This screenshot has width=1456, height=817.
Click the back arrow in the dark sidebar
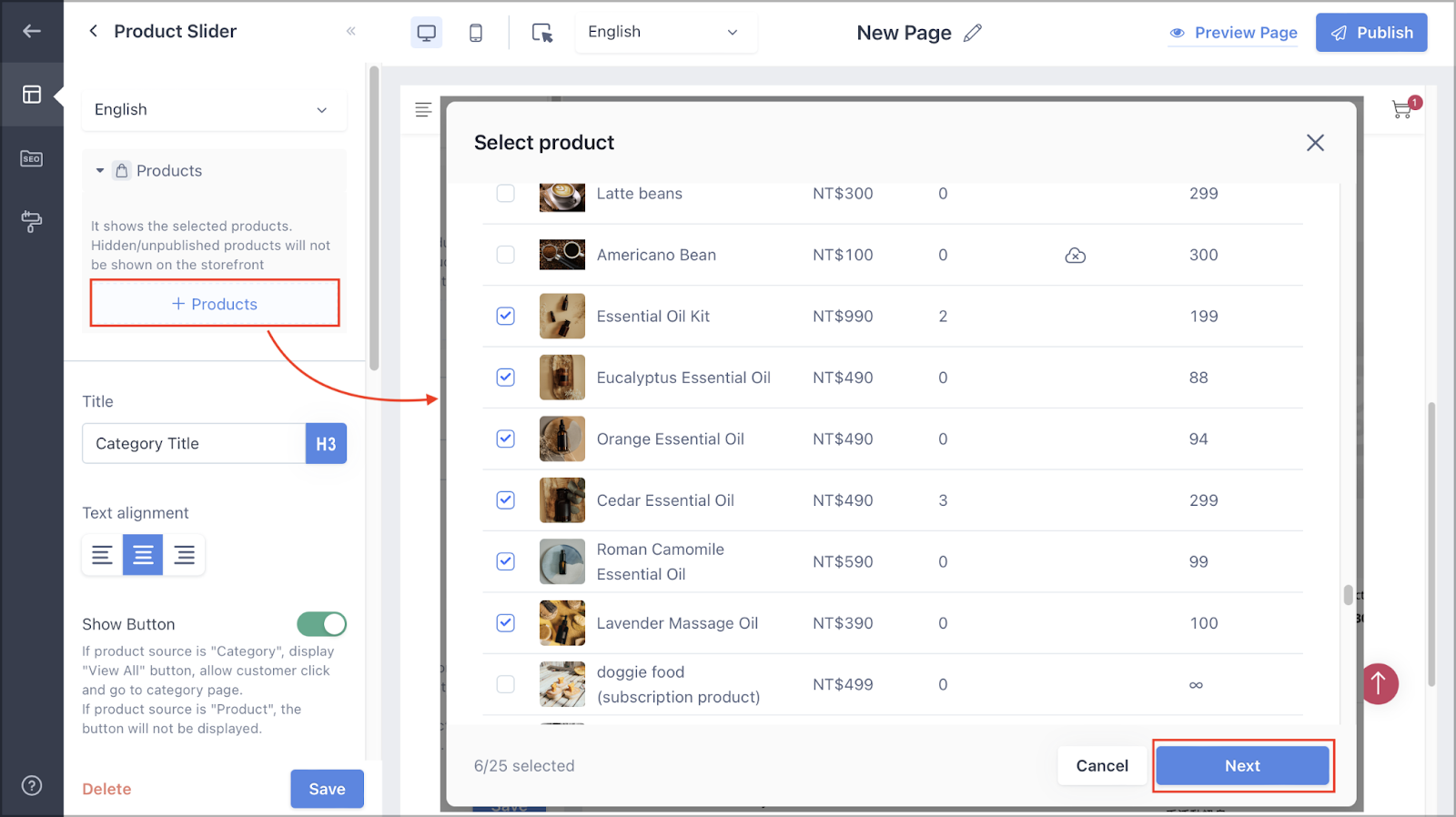coord(32,31)
